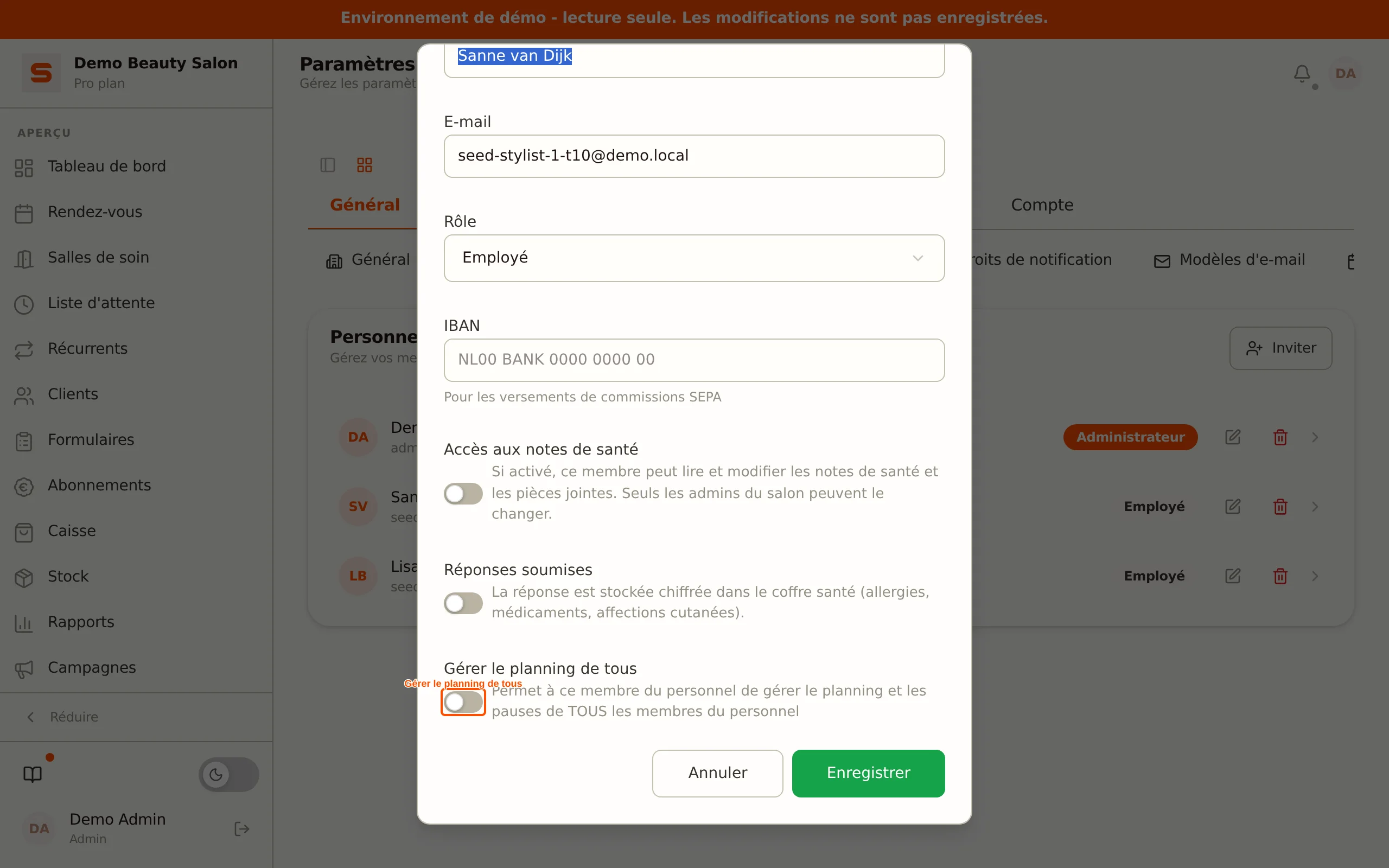Open the help book icon in sidebar
Image resolution: width=1389 pixels, height=868 pixels.
[x=33, y=775]
